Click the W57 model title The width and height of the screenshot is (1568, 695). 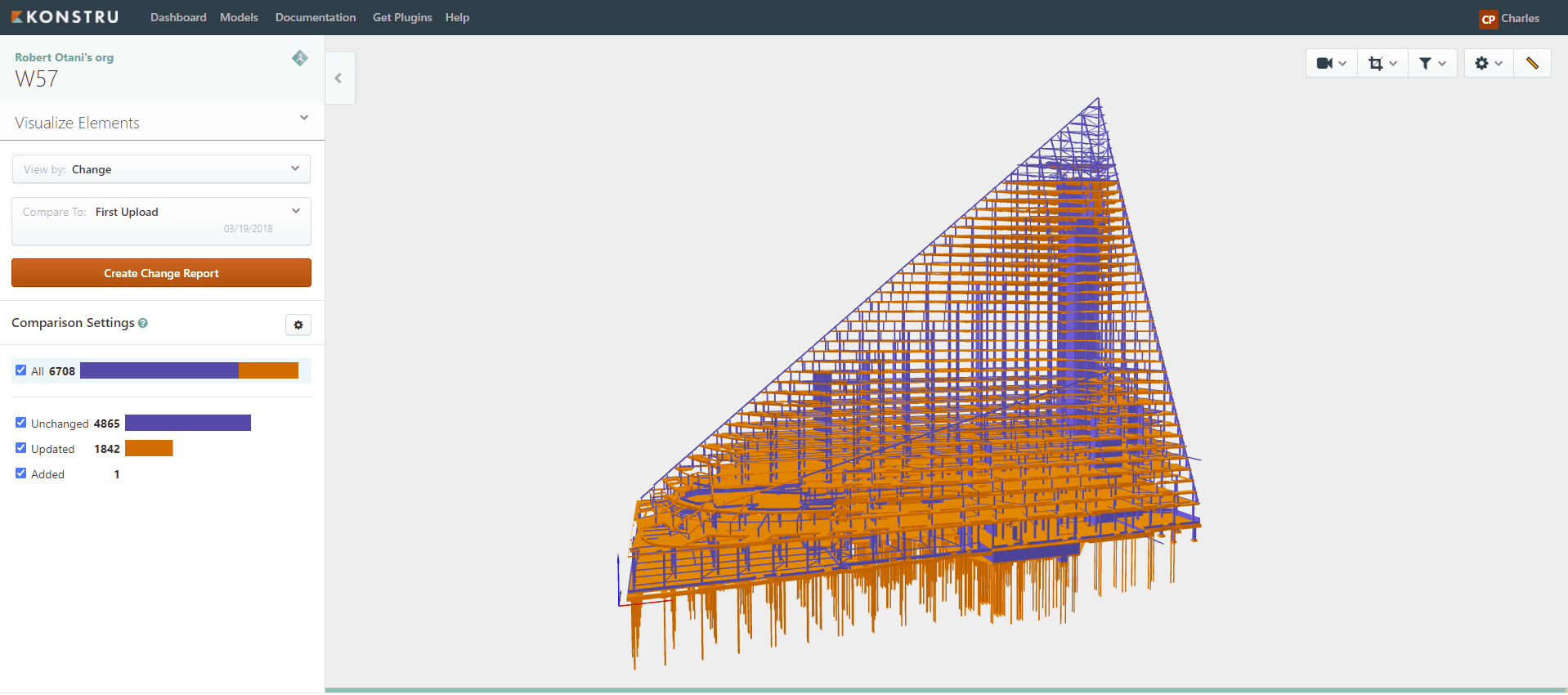37,79
